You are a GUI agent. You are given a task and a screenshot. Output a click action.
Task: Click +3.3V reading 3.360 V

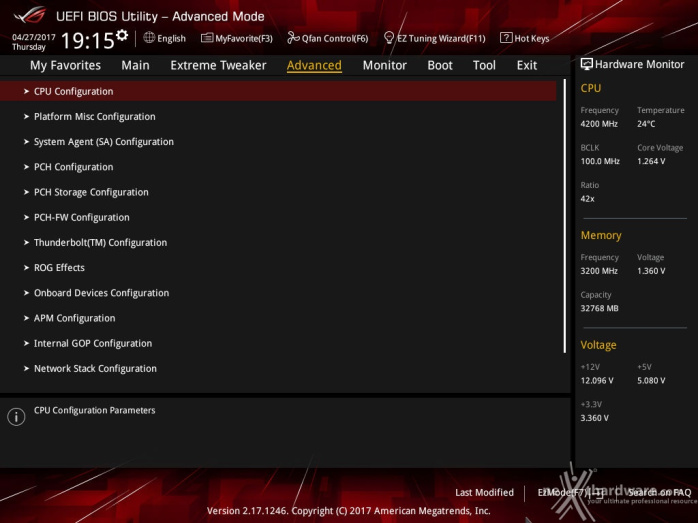pos(595,418)
